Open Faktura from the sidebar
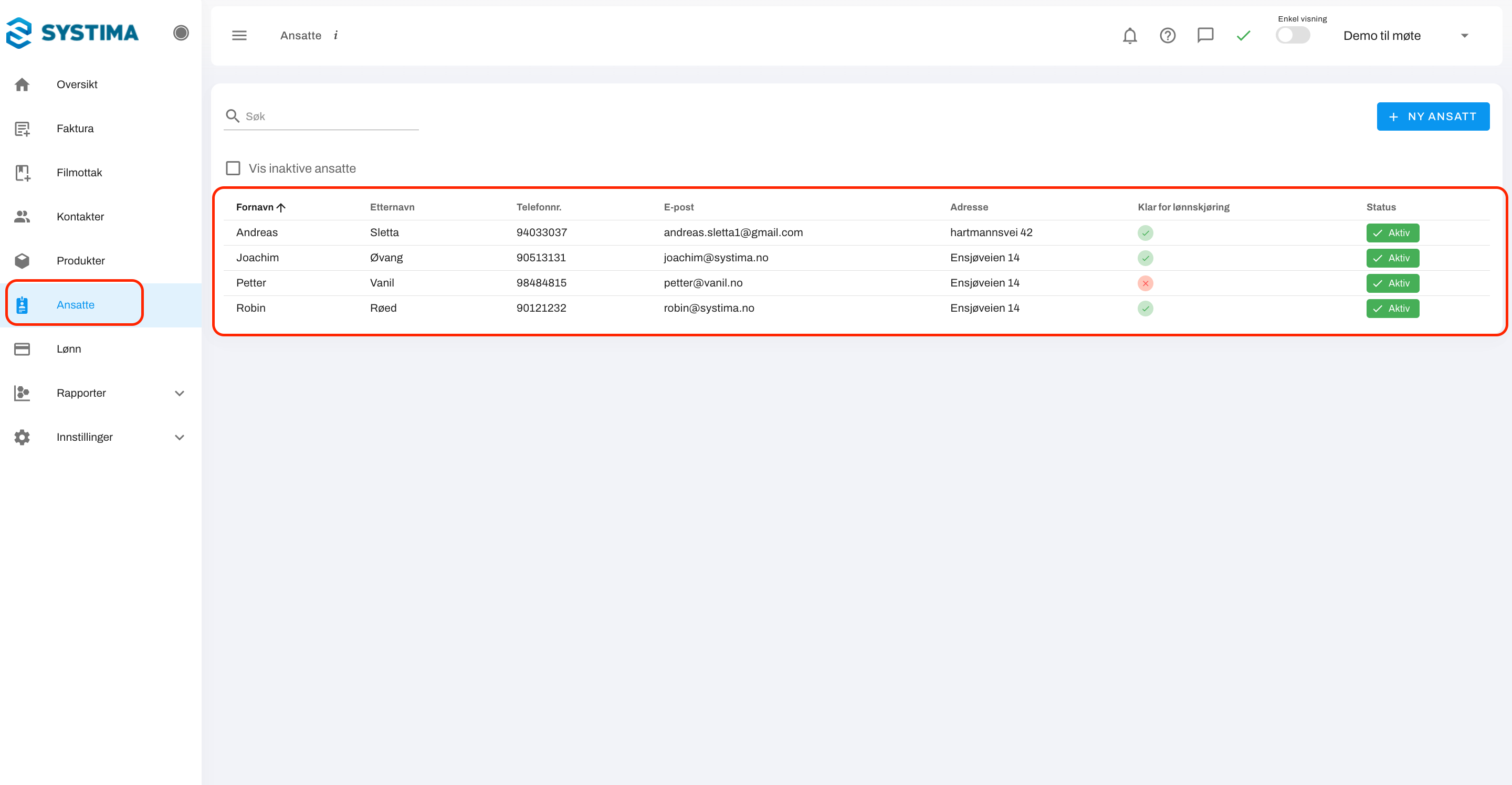 tap(75, 129)
